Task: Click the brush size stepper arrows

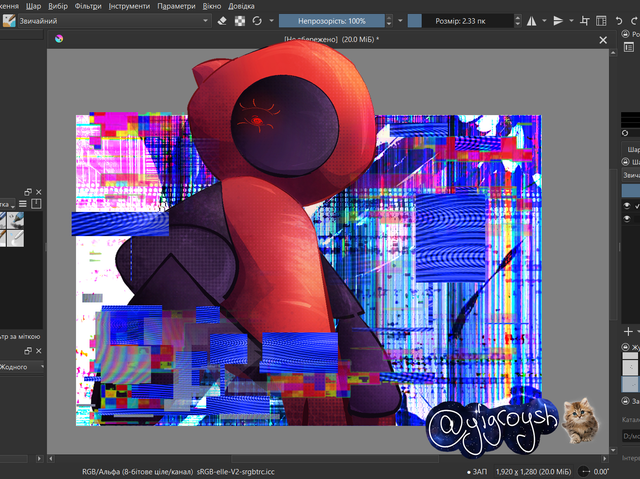Action: 518,21
